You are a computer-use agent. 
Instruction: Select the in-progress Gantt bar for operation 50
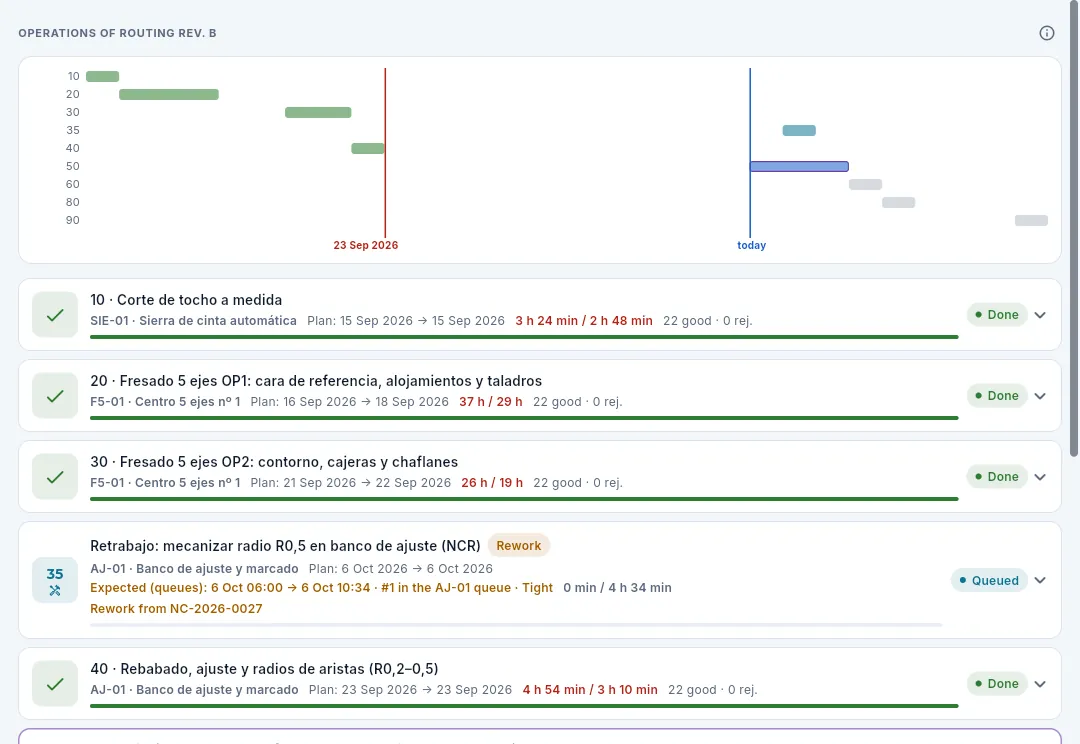pyautogui.click(x=799, y=166)
